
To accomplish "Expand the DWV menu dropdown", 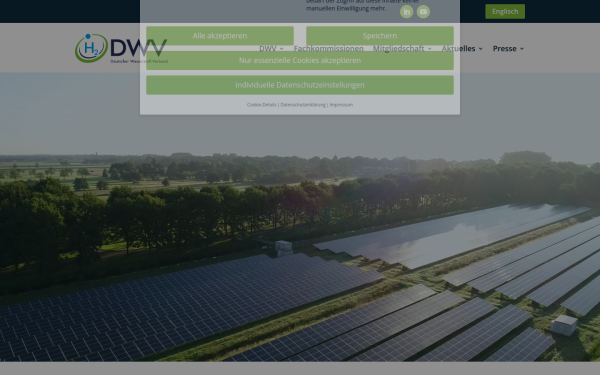I will click(x=271, y=49).
